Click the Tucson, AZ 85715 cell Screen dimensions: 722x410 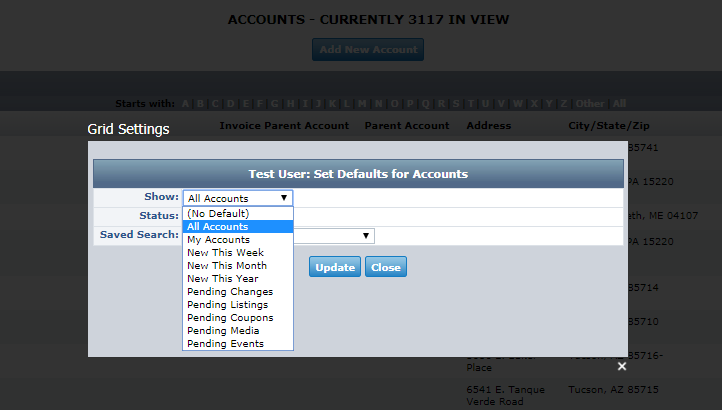coord(613,390)
